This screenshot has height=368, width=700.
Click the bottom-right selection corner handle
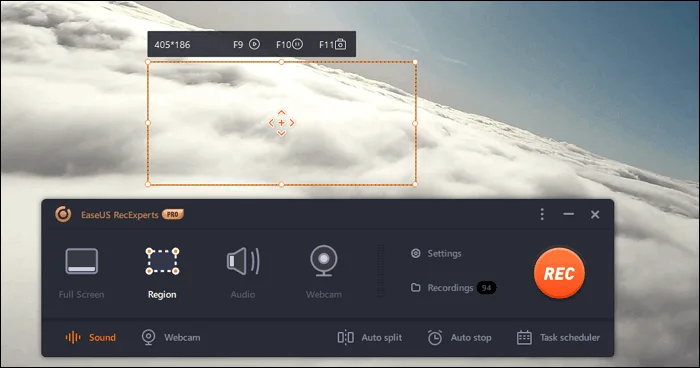coord(415,184)
